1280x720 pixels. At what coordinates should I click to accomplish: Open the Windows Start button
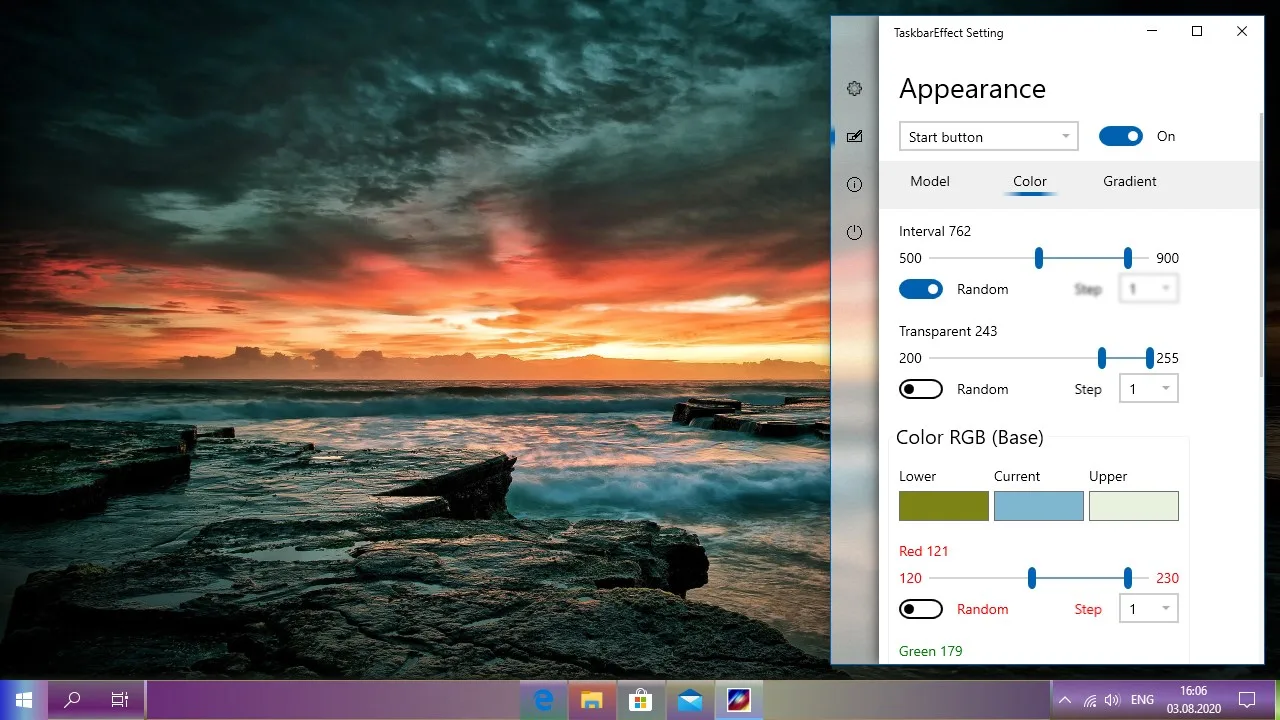24,700
